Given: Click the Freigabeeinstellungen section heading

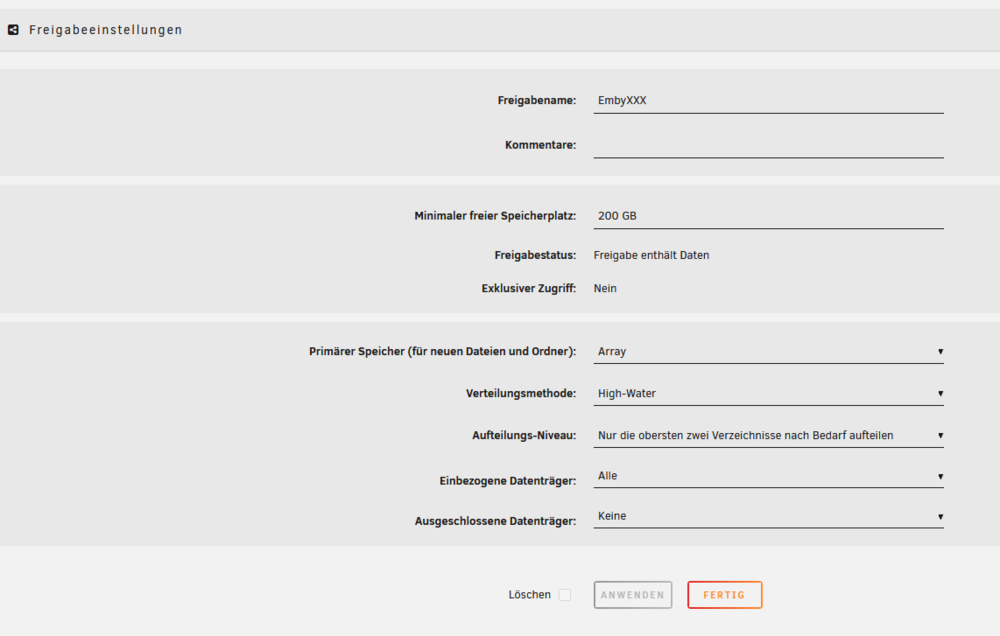Looking at the screenshot, I should click(106, 30).
